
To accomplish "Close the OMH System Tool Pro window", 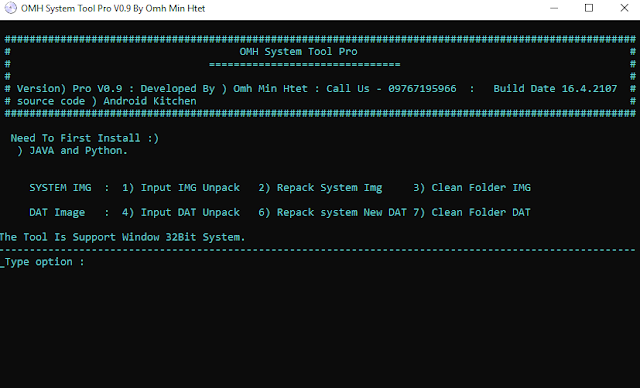I will coord(624,8).
